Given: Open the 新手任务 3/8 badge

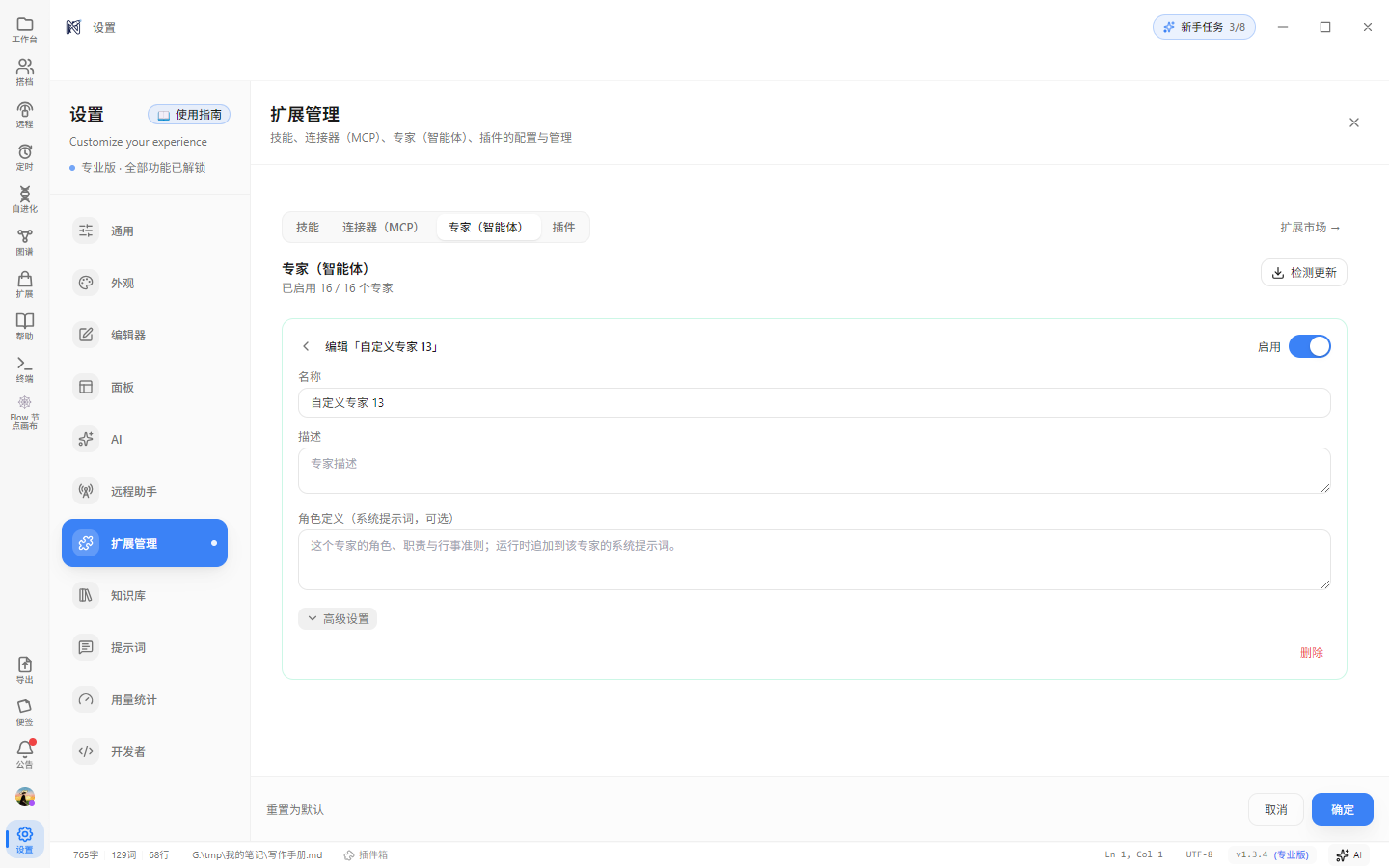Looking at the screenshot, I should tap(1204, 27).
